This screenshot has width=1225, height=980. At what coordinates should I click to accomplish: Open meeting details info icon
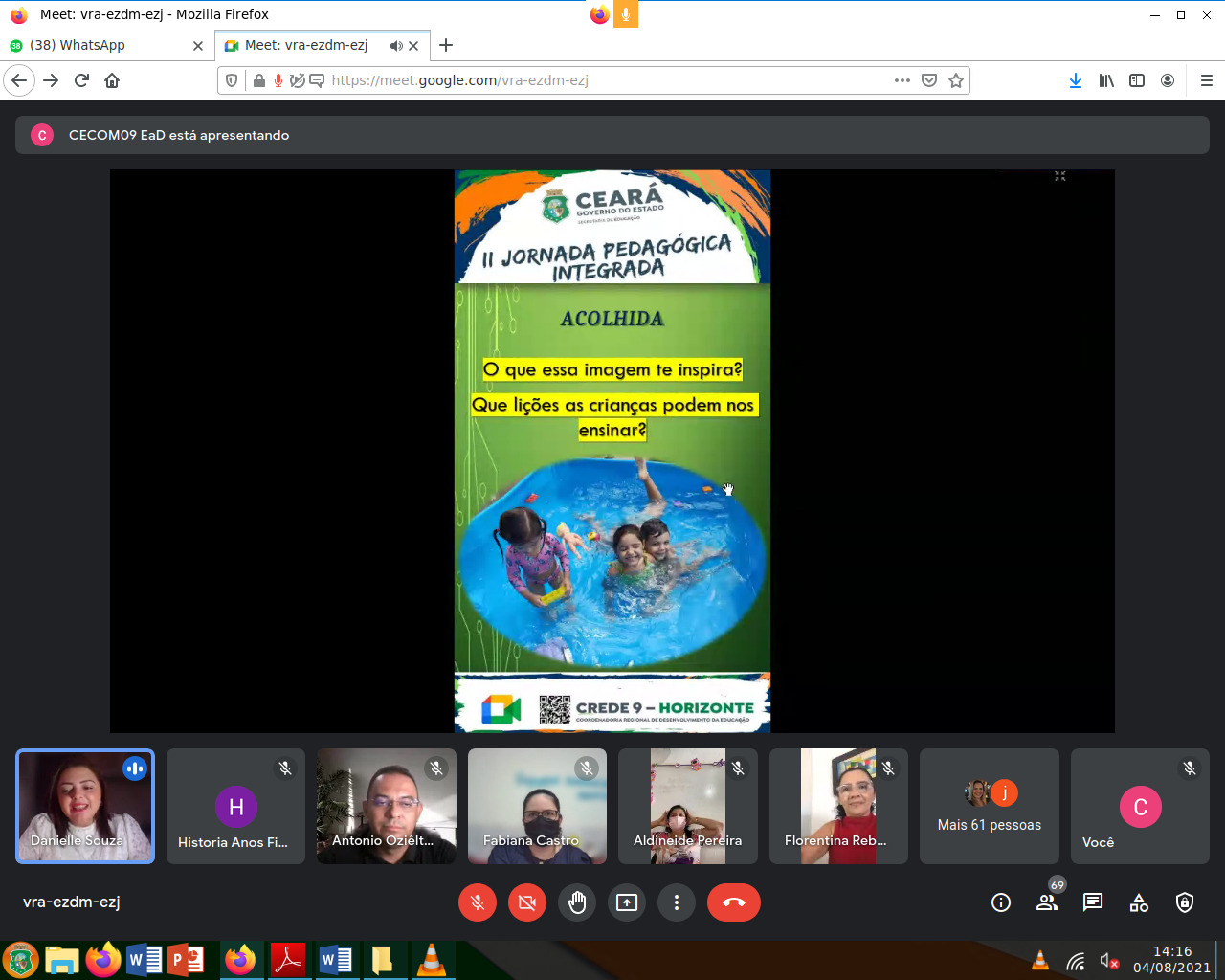(1001, 902)
